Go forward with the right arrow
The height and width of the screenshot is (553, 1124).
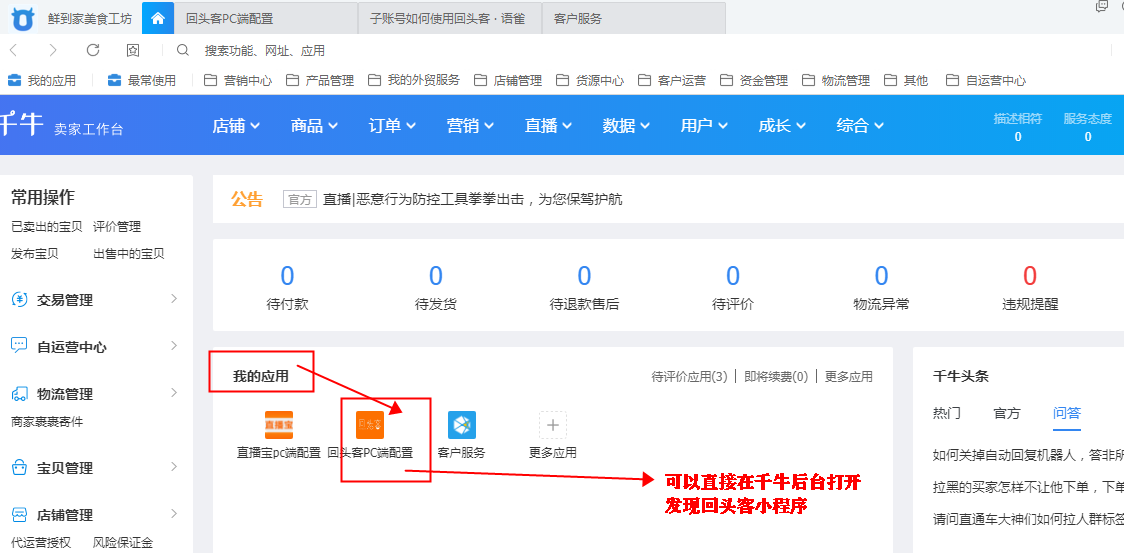(x=53, y=50)
